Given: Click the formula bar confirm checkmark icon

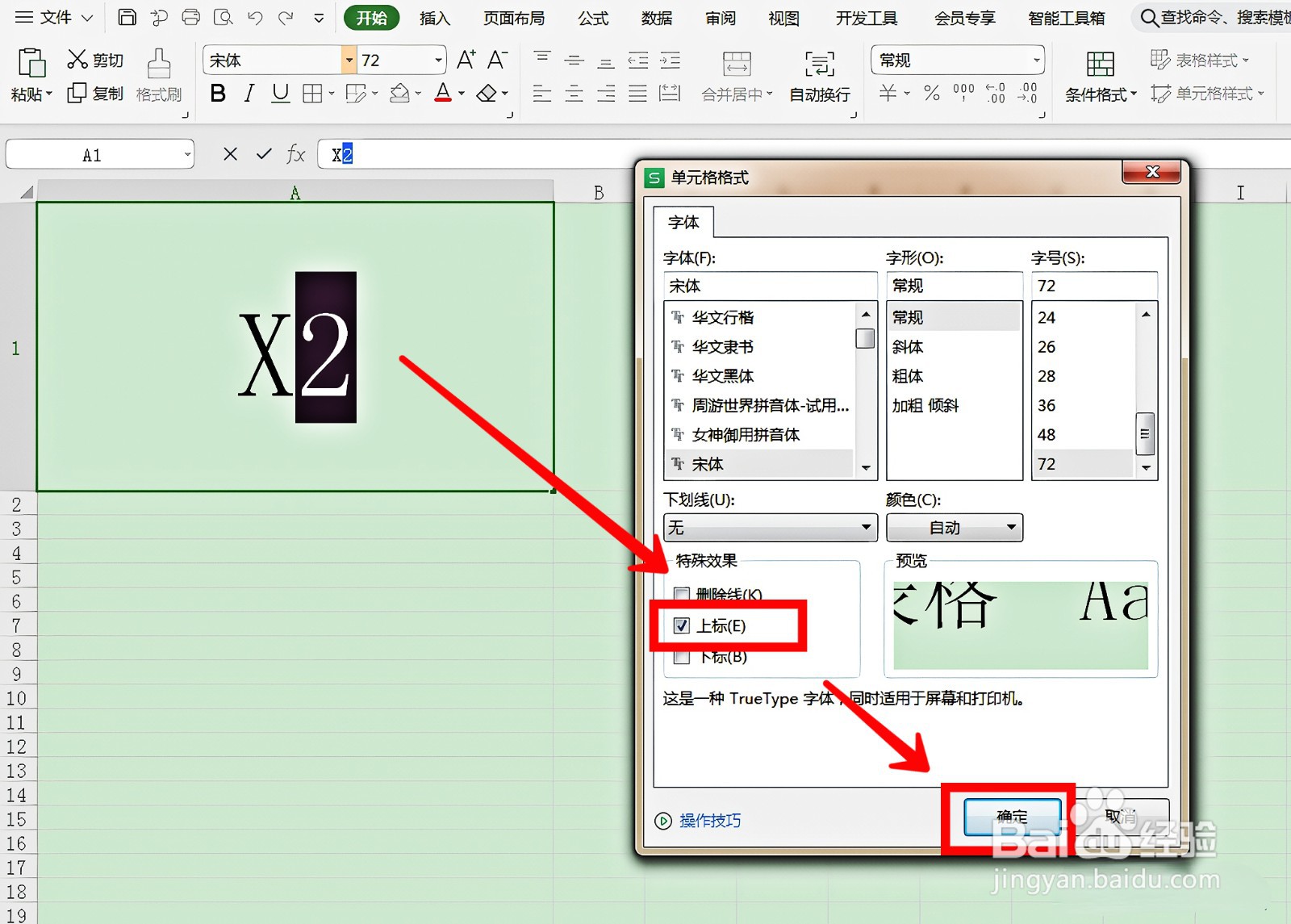Looking at the screenshot, I should [264, 153].
